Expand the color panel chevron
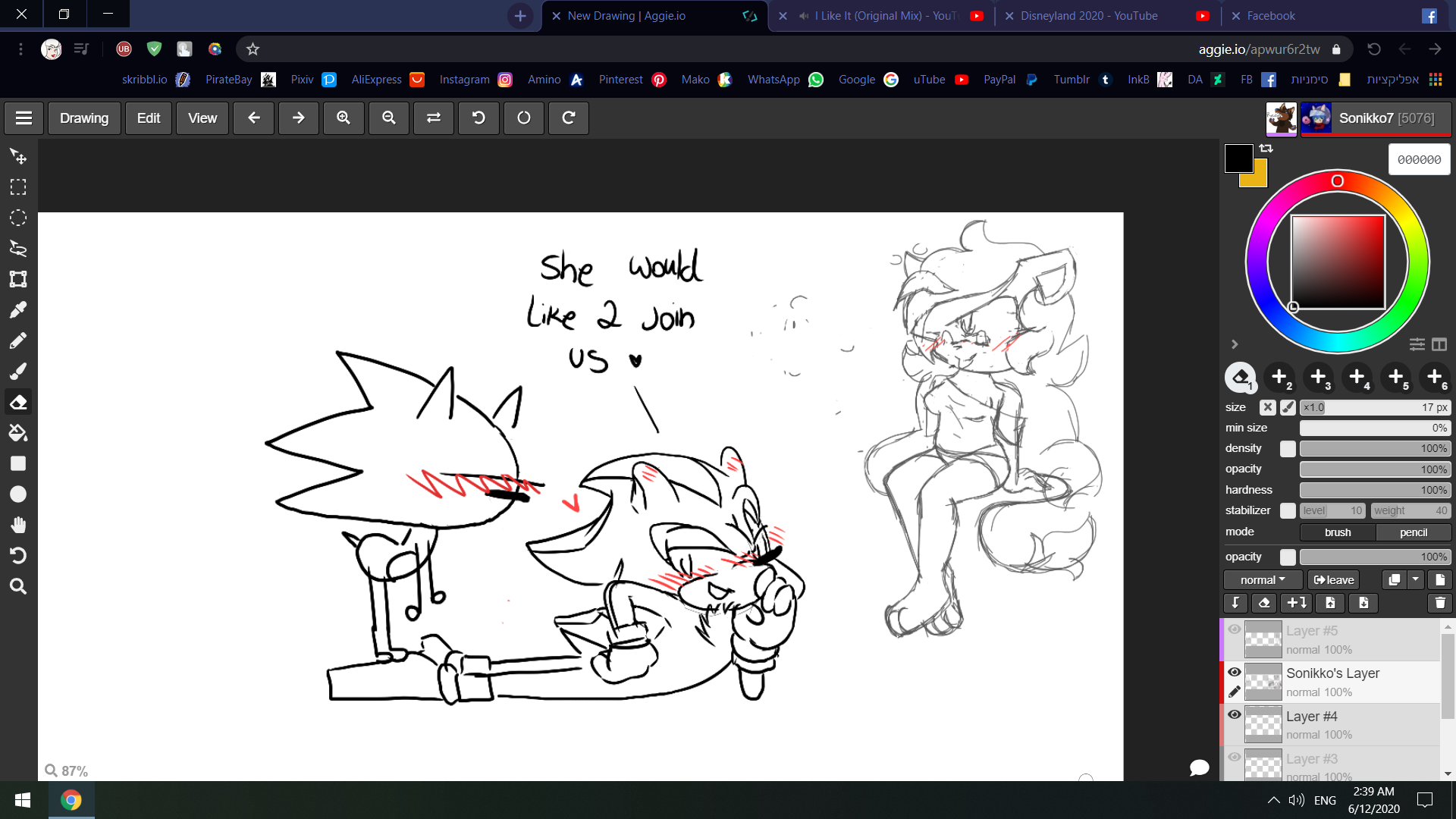Viewport: 1456px width, 819px height. pos(1235,344)
